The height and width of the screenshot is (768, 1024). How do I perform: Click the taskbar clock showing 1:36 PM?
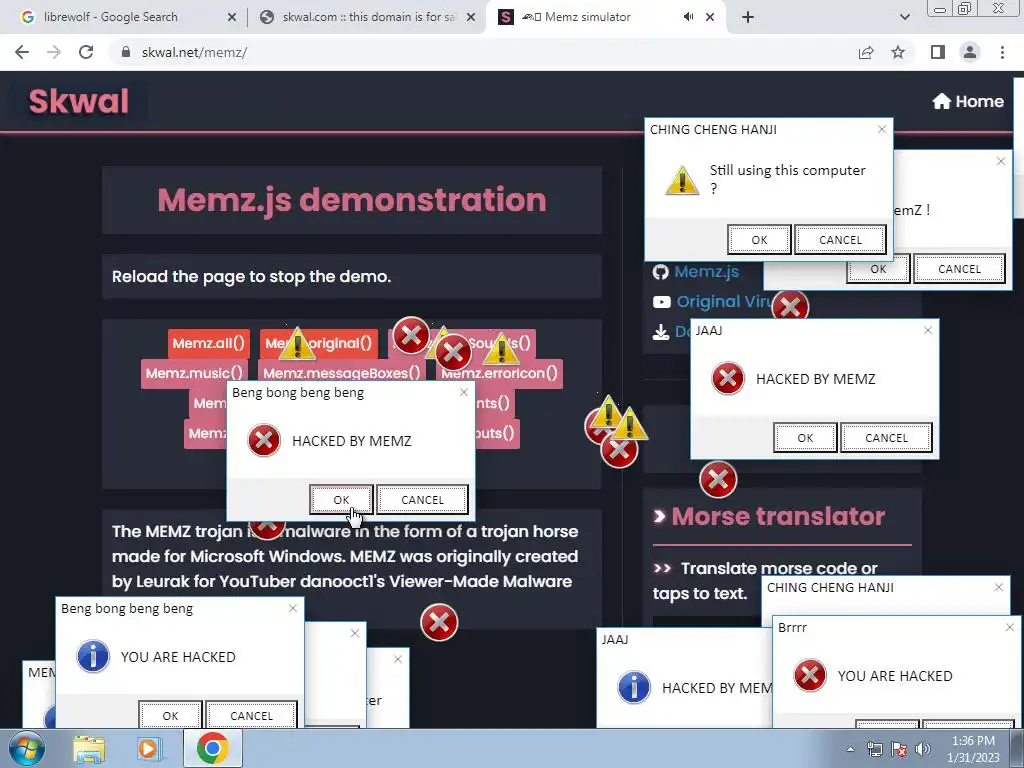point(973,749)
